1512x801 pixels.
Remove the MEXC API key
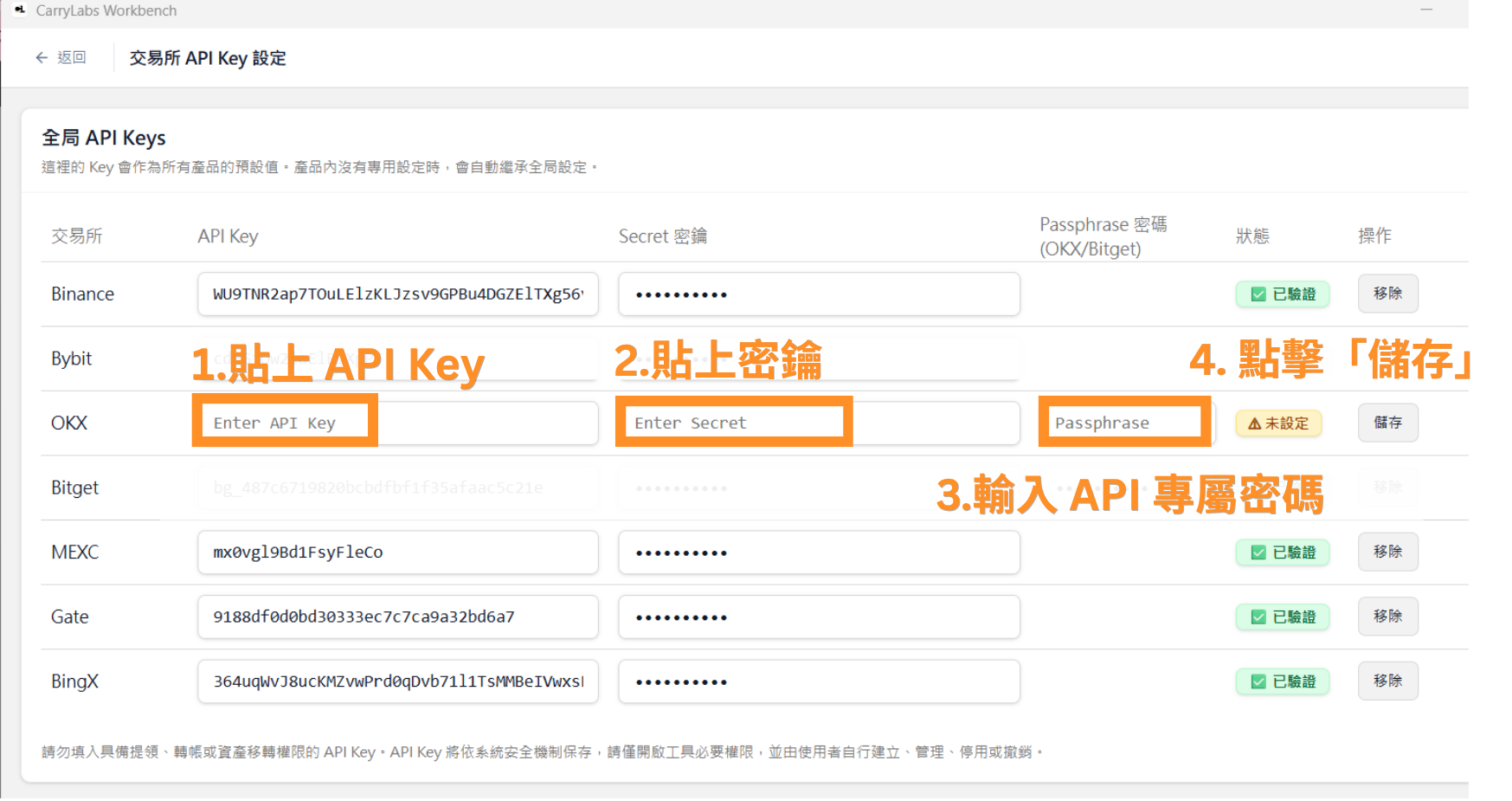coord(1387,552)
